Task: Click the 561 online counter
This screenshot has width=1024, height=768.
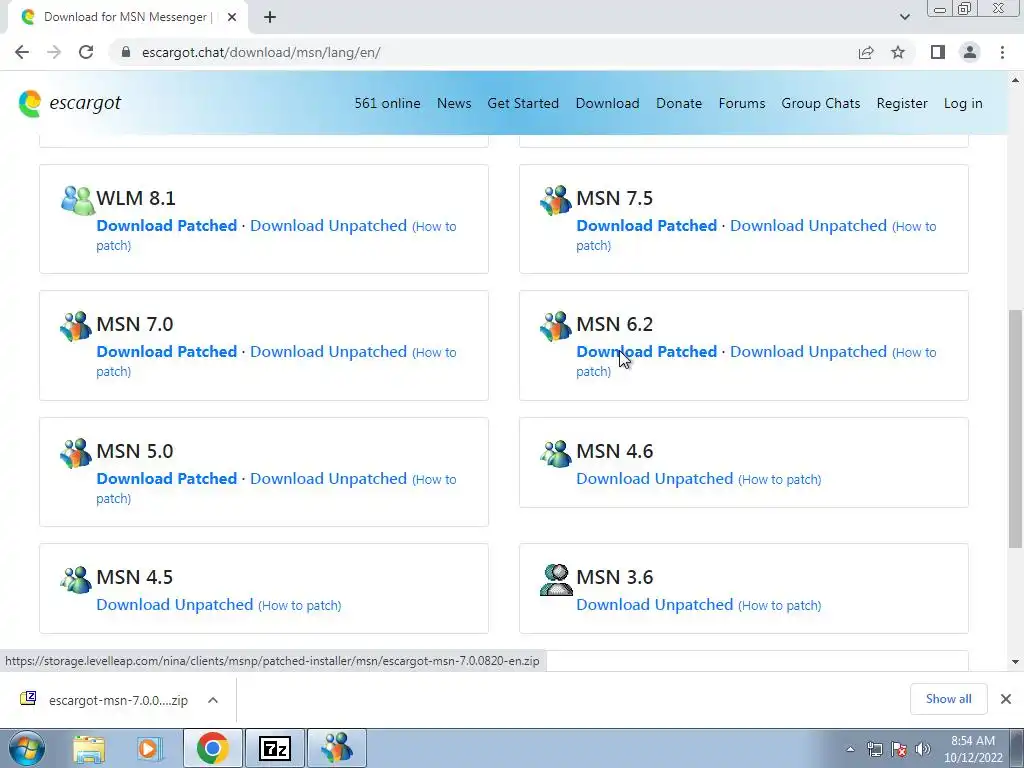Action: click(x=387, y=103)
